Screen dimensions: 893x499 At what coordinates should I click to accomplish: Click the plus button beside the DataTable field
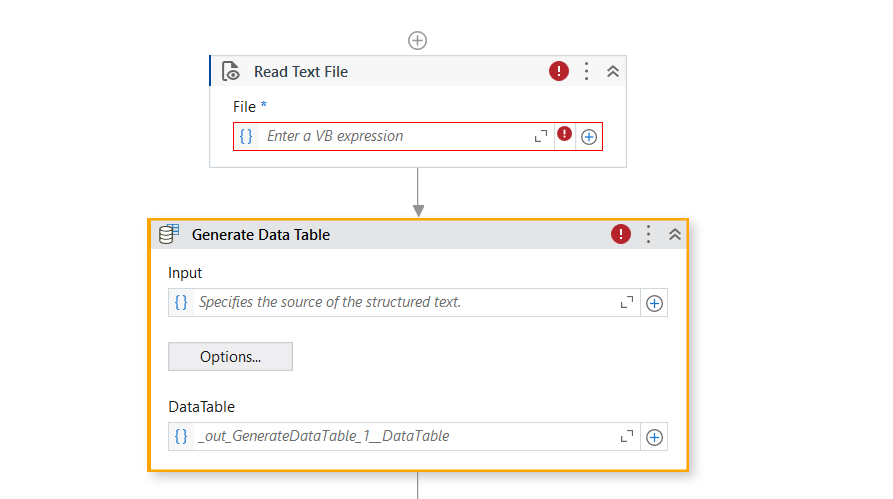pyautogui.click(x=654, y=437)
